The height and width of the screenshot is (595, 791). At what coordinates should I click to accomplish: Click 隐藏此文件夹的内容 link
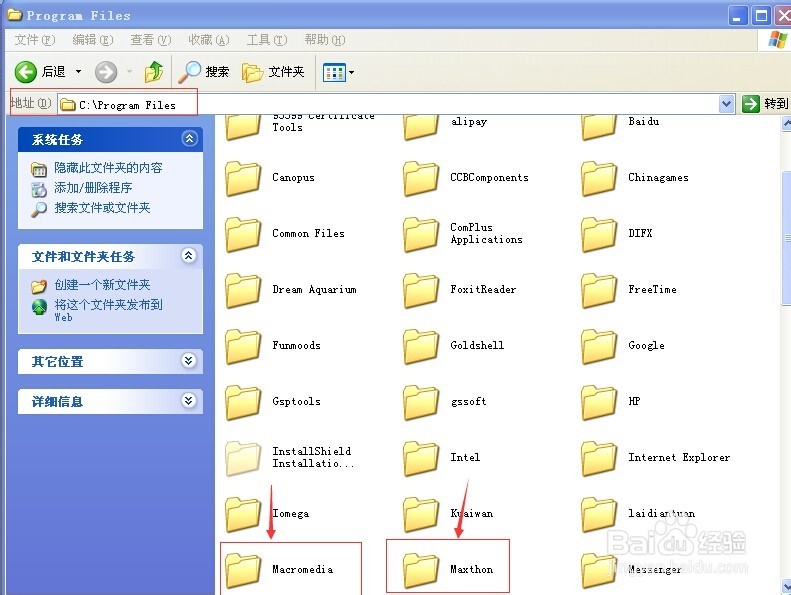click(x=108, y=168)
